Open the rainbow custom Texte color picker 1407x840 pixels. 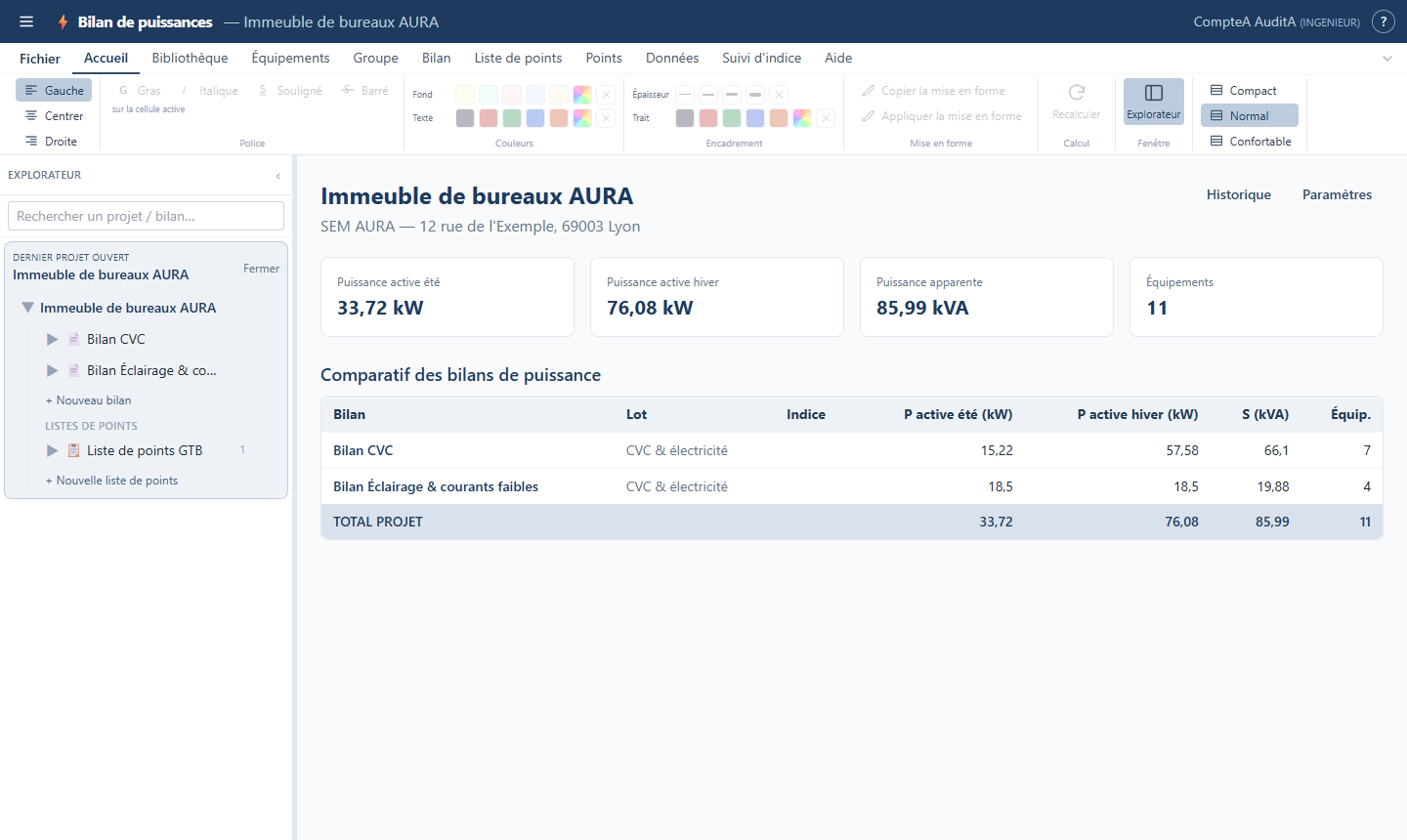point(582,118)
